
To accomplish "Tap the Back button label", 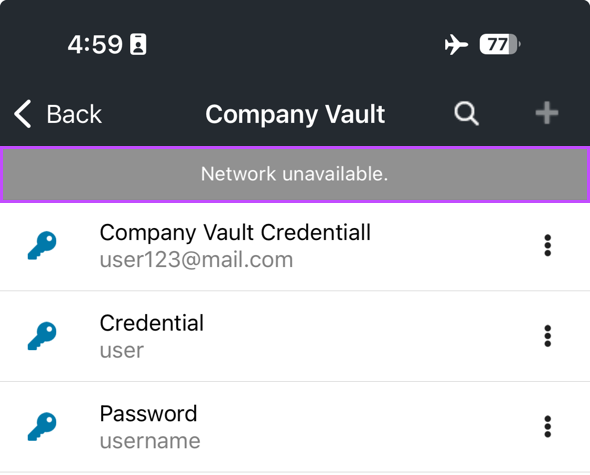I will click(74, 114).
